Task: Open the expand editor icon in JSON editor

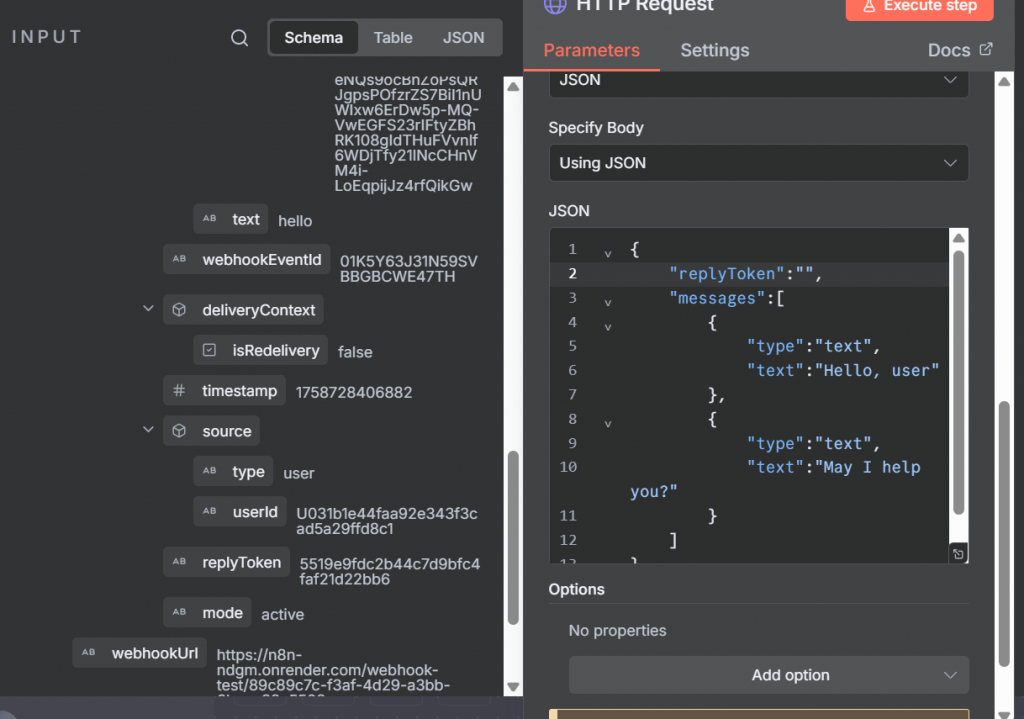Action: point(958,554)
